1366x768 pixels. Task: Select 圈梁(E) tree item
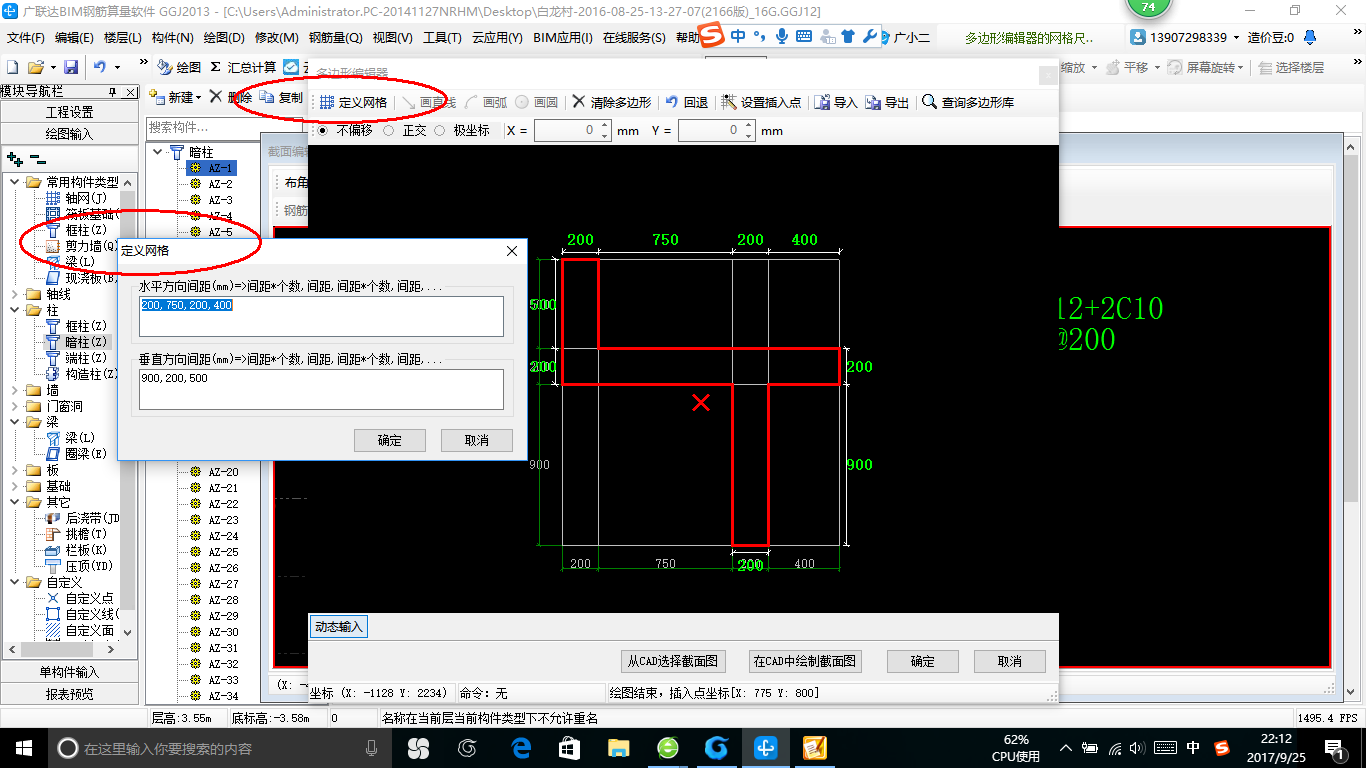pos(77,454)
